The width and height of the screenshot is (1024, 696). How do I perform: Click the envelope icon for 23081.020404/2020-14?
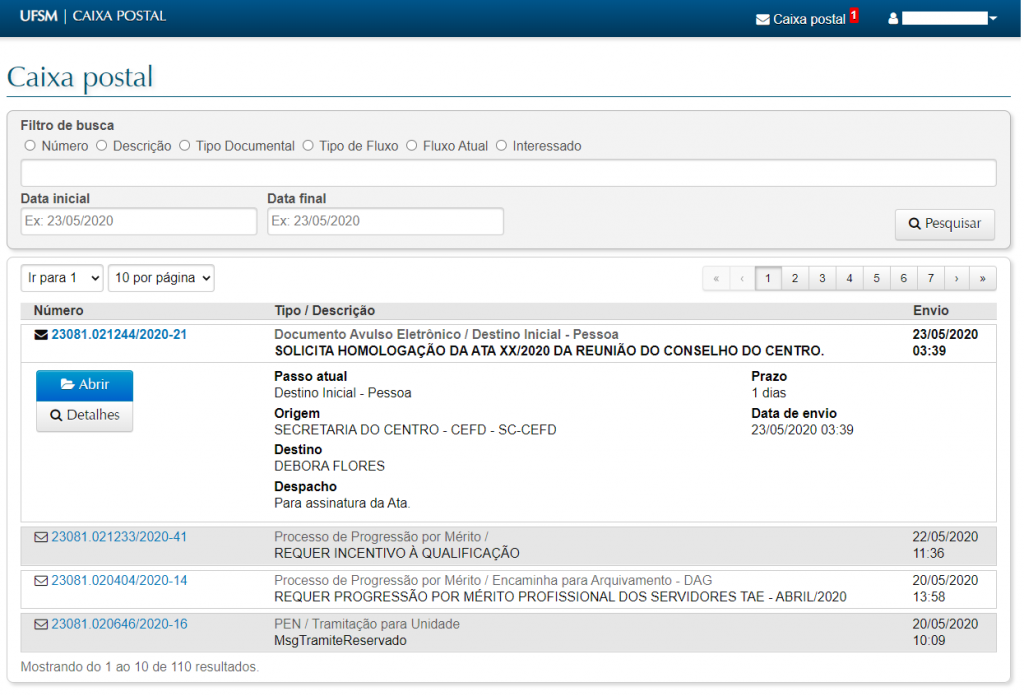click(x=41, y=581)
